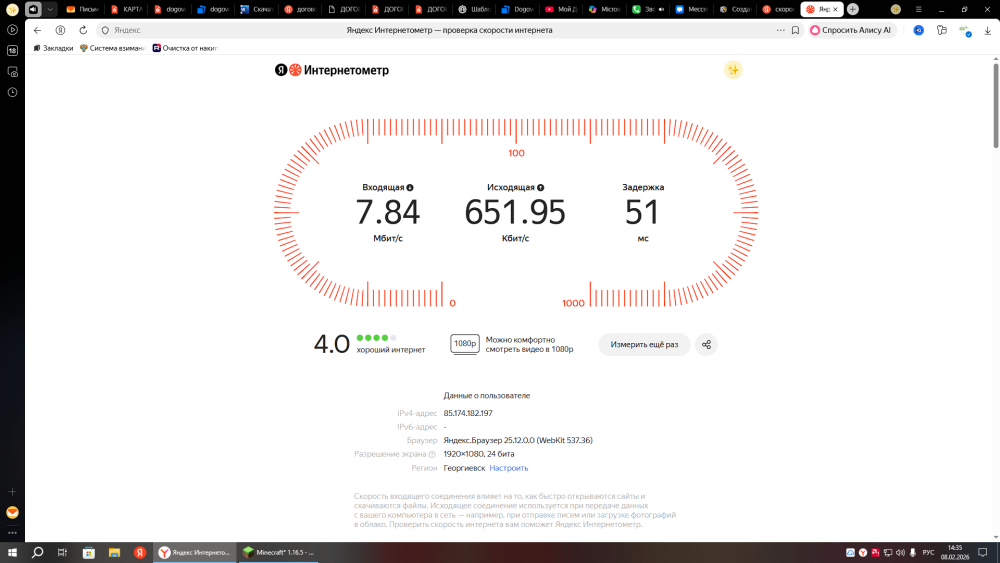Click the 7.84 incoming speed value

tap(388, 212)
